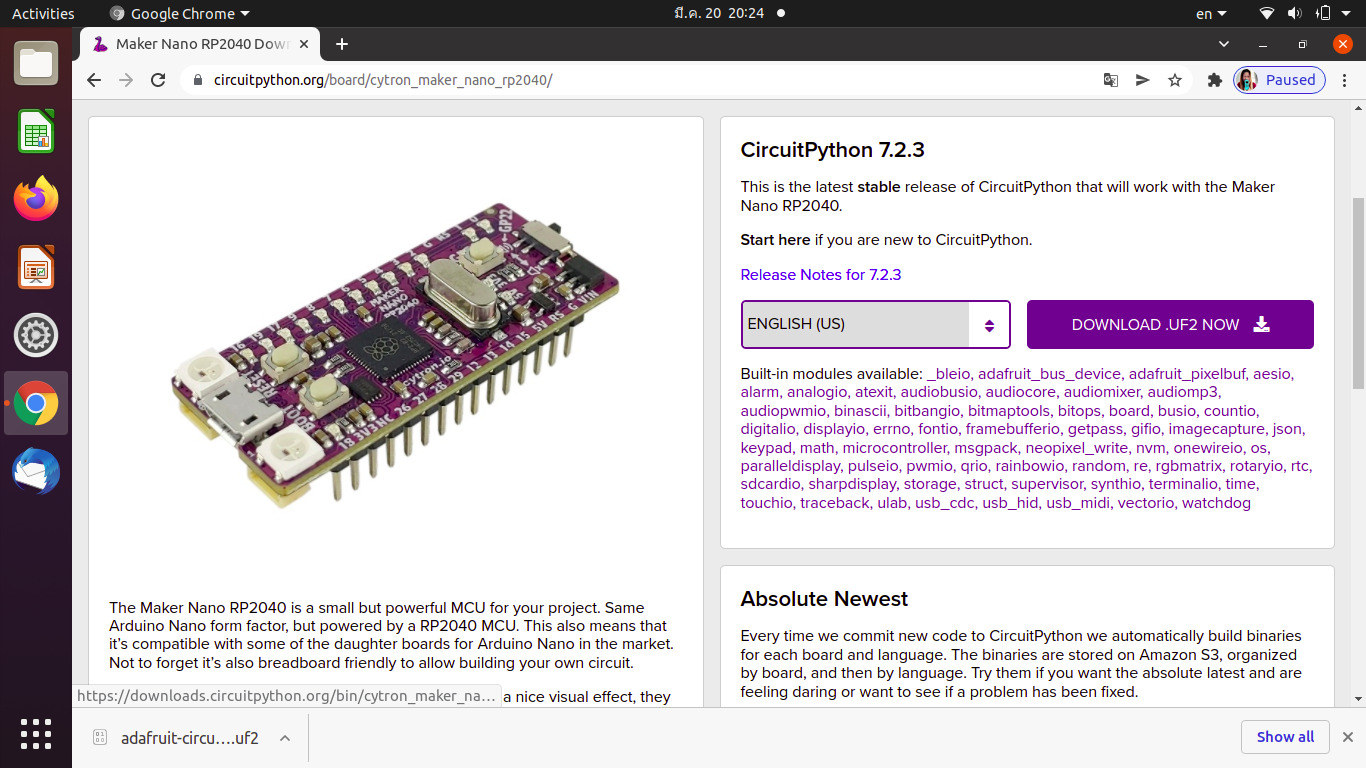
Task: Open the vectorio module link
Action: tap(1146, 502)
